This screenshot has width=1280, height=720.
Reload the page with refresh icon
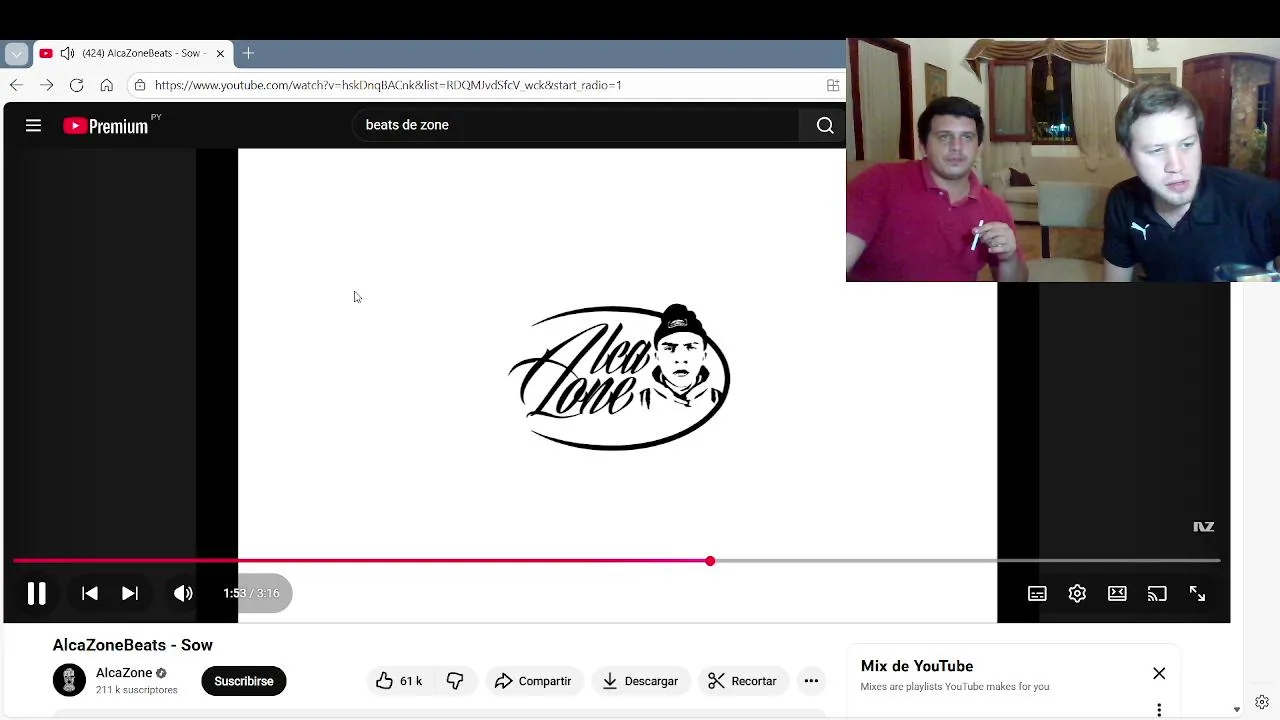76,85
